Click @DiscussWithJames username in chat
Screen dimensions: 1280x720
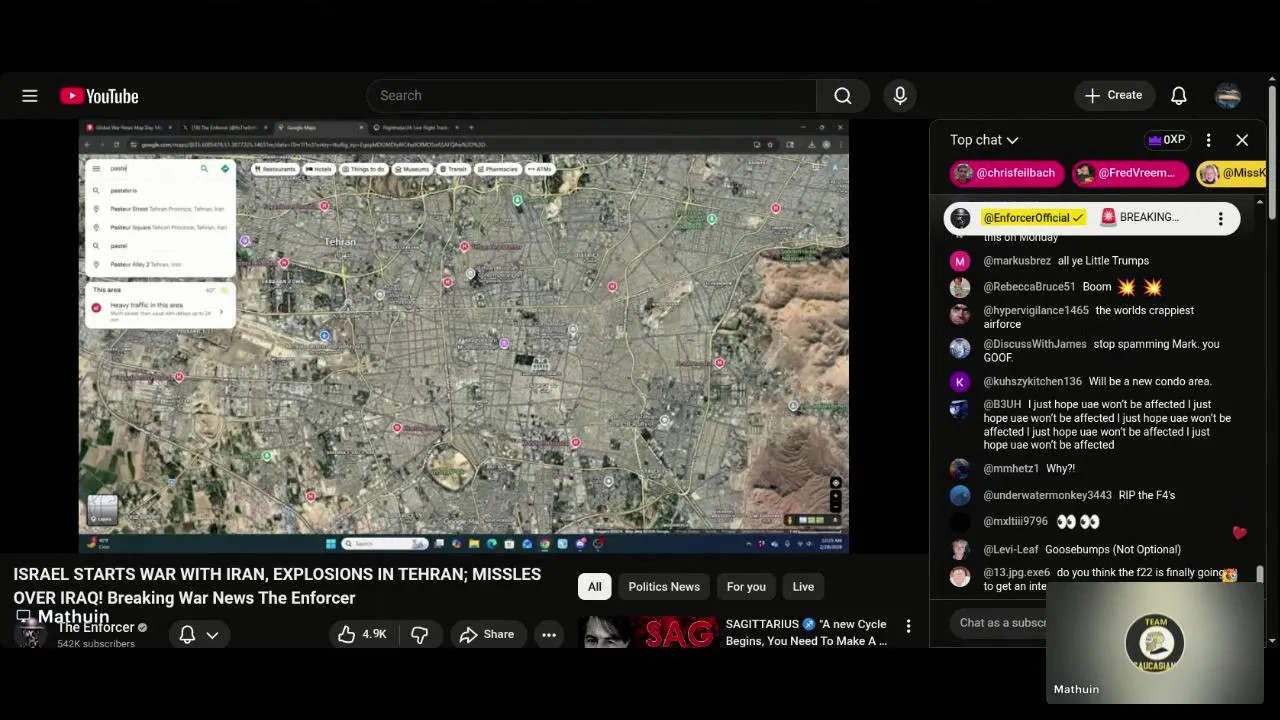click(x=1035, y=344)
